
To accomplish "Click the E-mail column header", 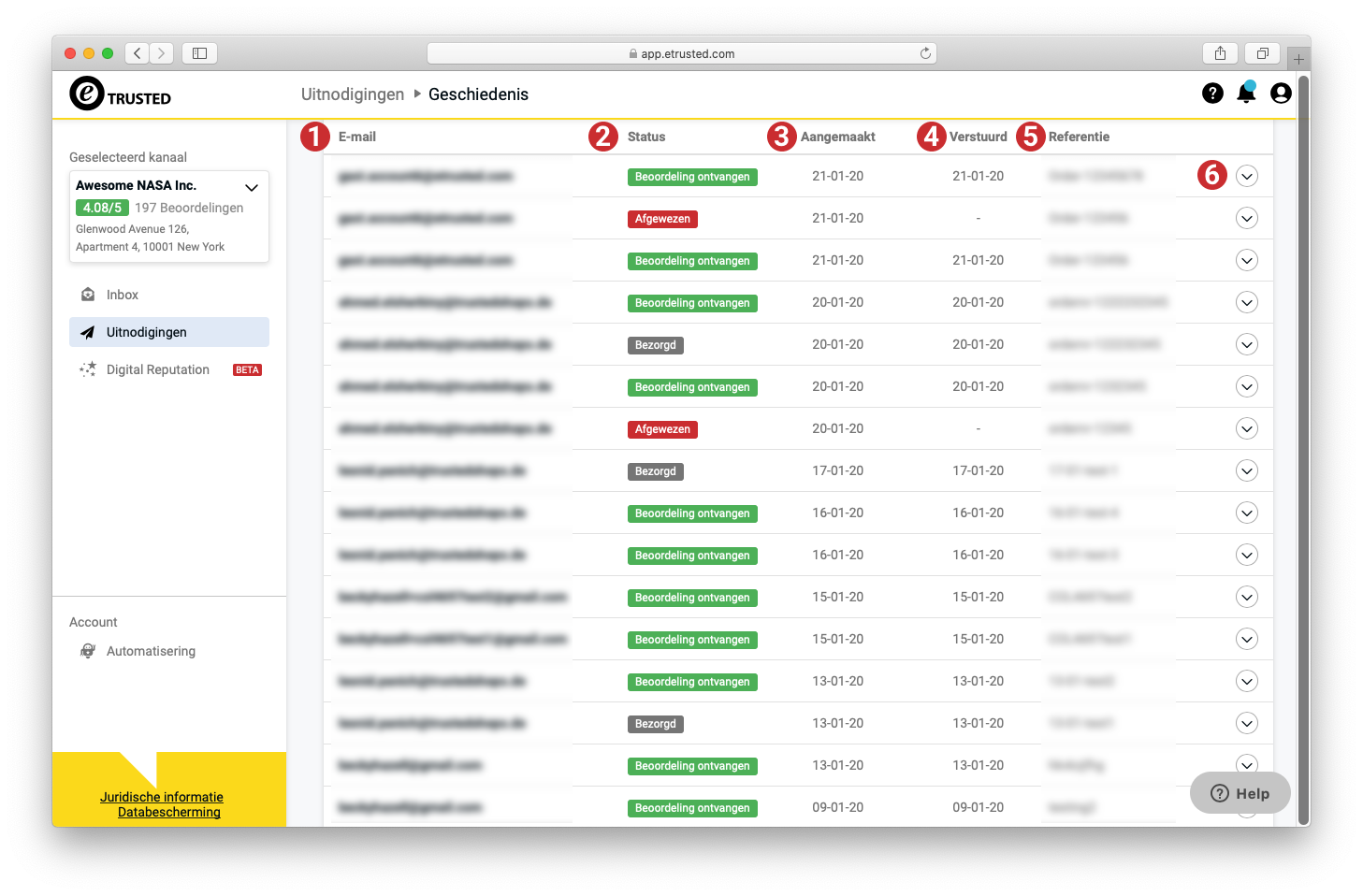I will [357, 137].
